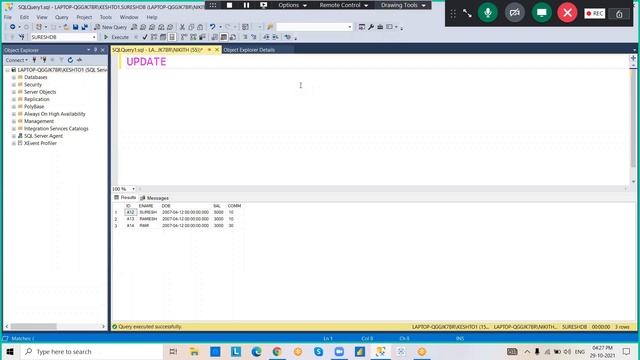Image resolution: width=640 pixels, height=360 pixels.
Task: Click Execute to run the query
Action: tap(116, 37)
